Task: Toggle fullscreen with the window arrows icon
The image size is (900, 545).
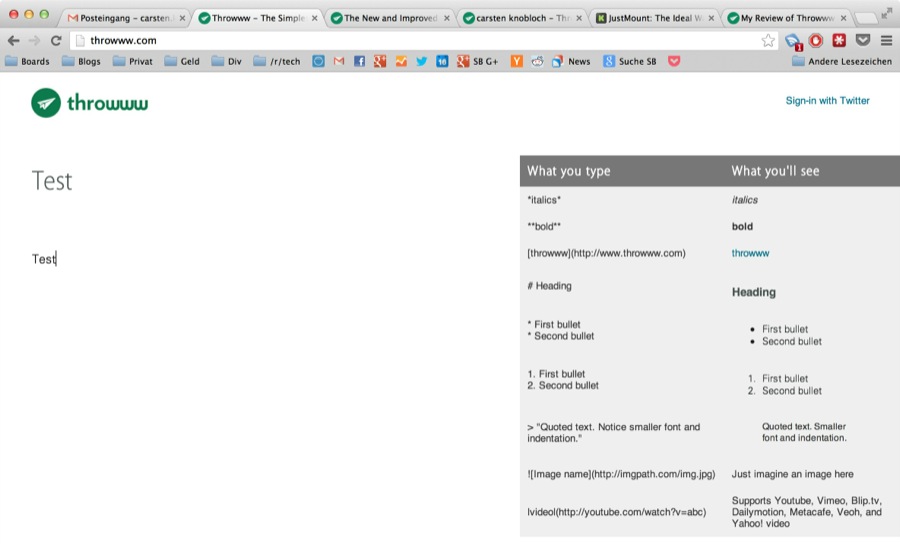Action: pos(887,13)
